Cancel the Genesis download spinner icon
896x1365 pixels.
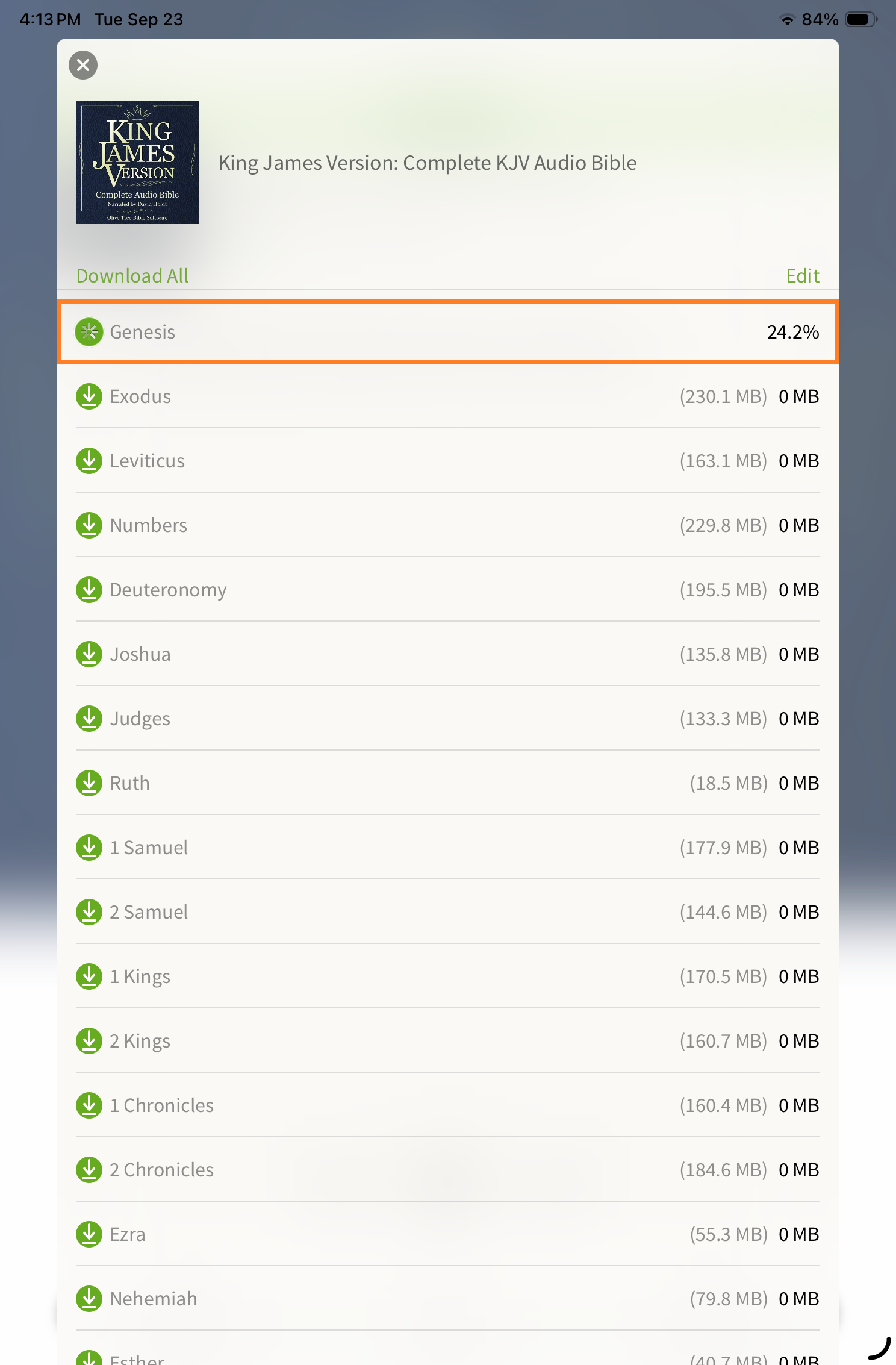click(89, 332)
